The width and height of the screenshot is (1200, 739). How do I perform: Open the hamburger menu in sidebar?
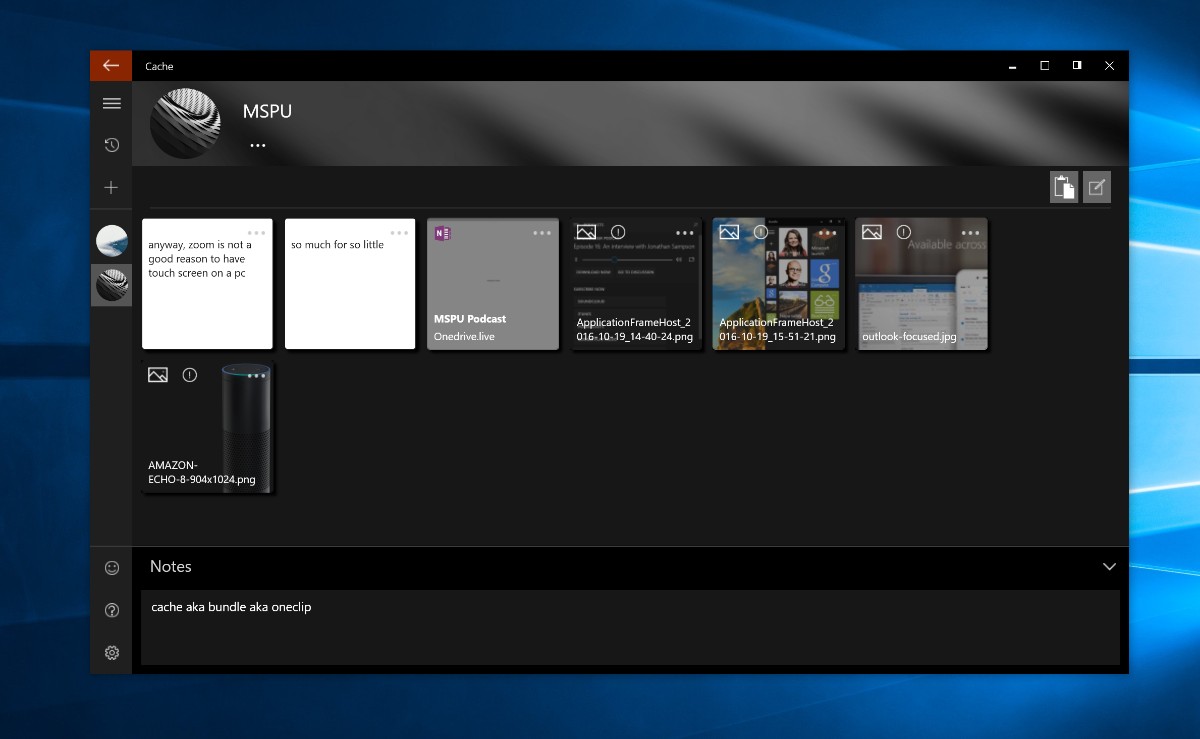[x=111, y=103]
